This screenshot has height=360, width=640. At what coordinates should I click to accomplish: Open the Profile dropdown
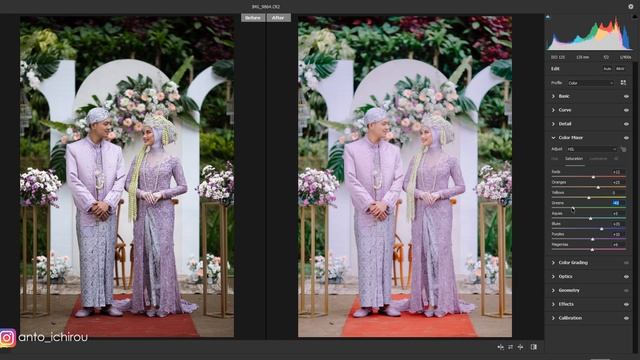coord(590,83)
